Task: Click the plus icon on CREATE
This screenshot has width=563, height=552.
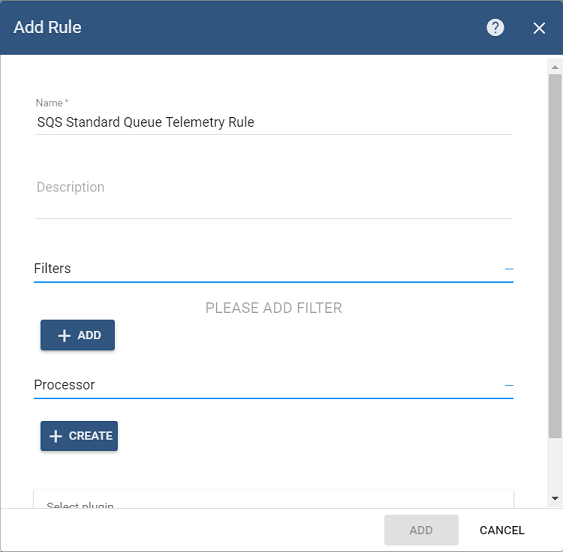Action: (x=56, y=436)
